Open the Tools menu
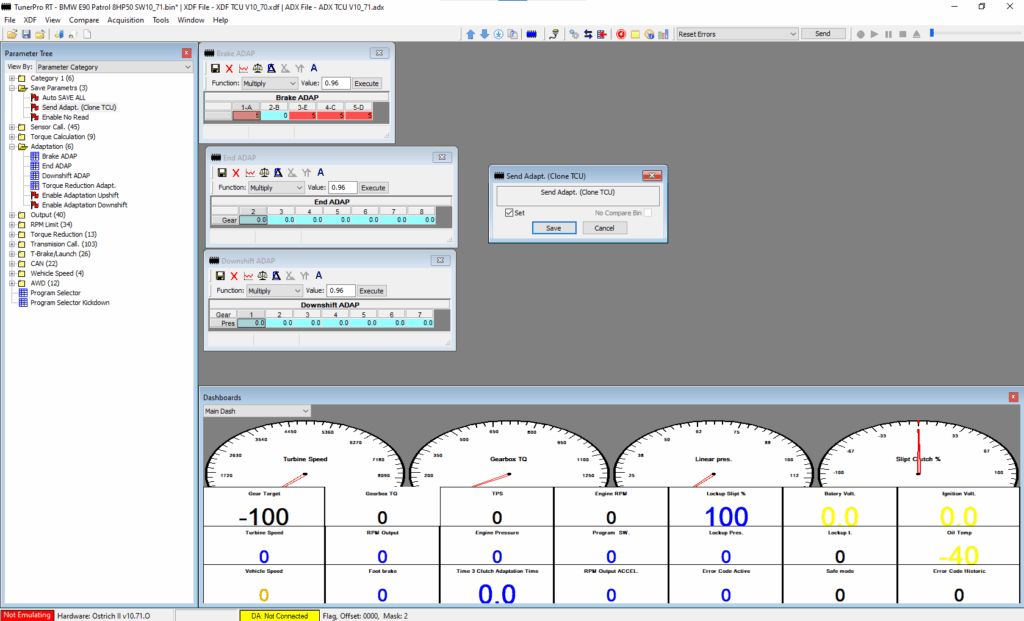Viewport: 1024px width, 621px height. coord(161,20)
